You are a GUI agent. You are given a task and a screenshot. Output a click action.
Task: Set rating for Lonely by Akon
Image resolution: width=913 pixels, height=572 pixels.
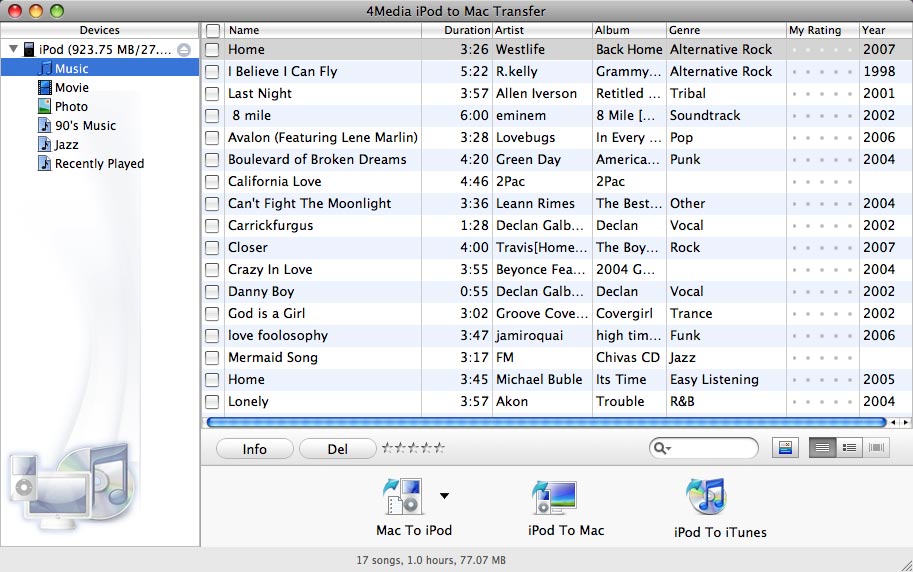(x=823, y=401)
